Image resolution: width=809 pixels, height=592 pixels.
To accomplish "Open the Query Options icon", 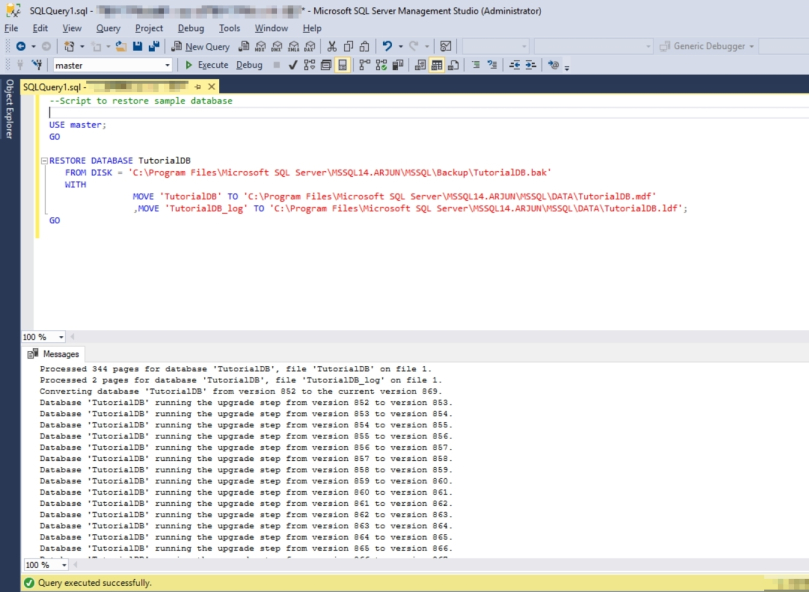I will coord(326,65).
